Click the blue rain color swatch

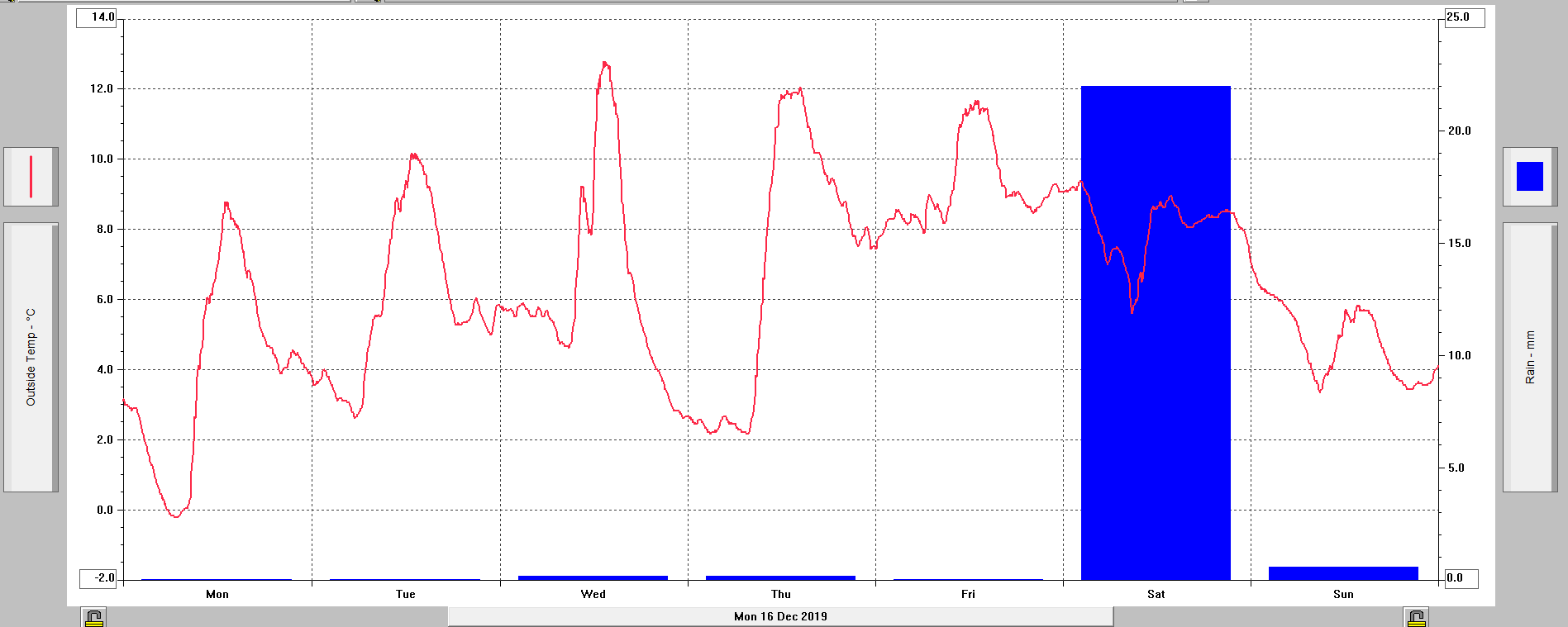(1529, 177)
